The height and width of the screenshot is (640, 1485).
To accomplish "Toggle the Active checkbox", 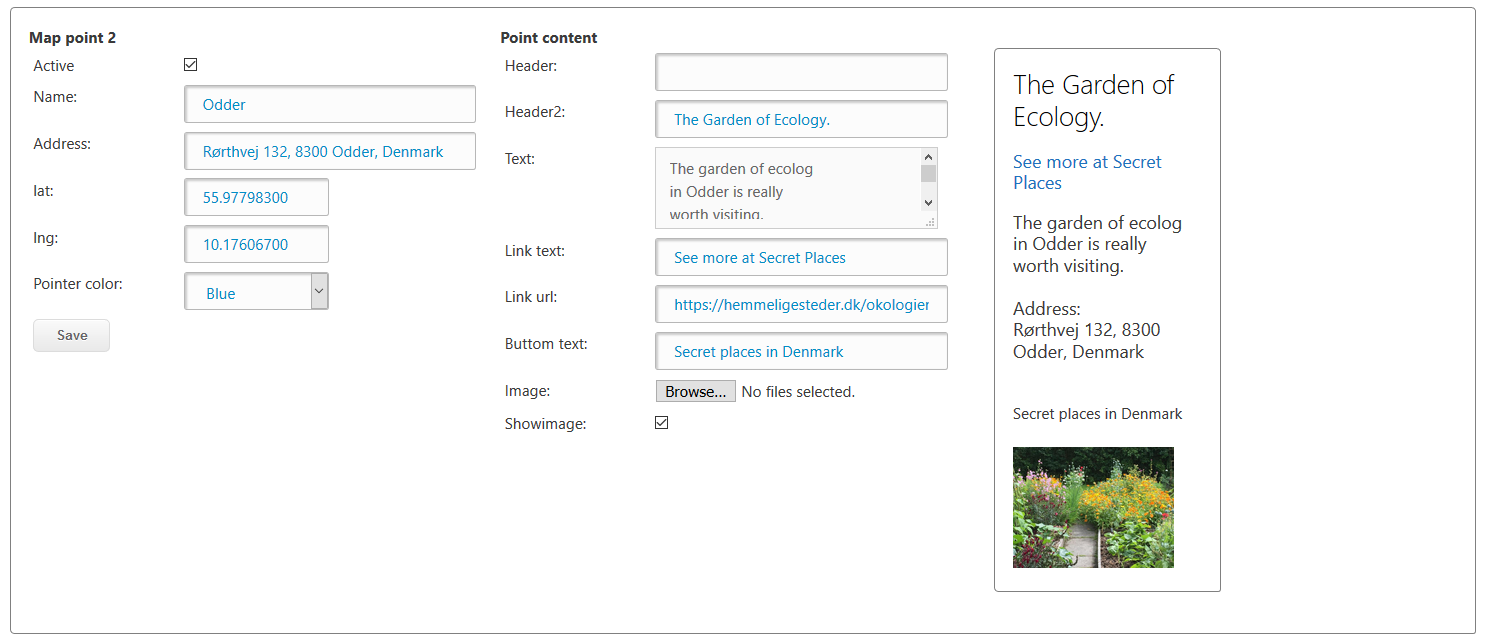I will coord(191,65).
